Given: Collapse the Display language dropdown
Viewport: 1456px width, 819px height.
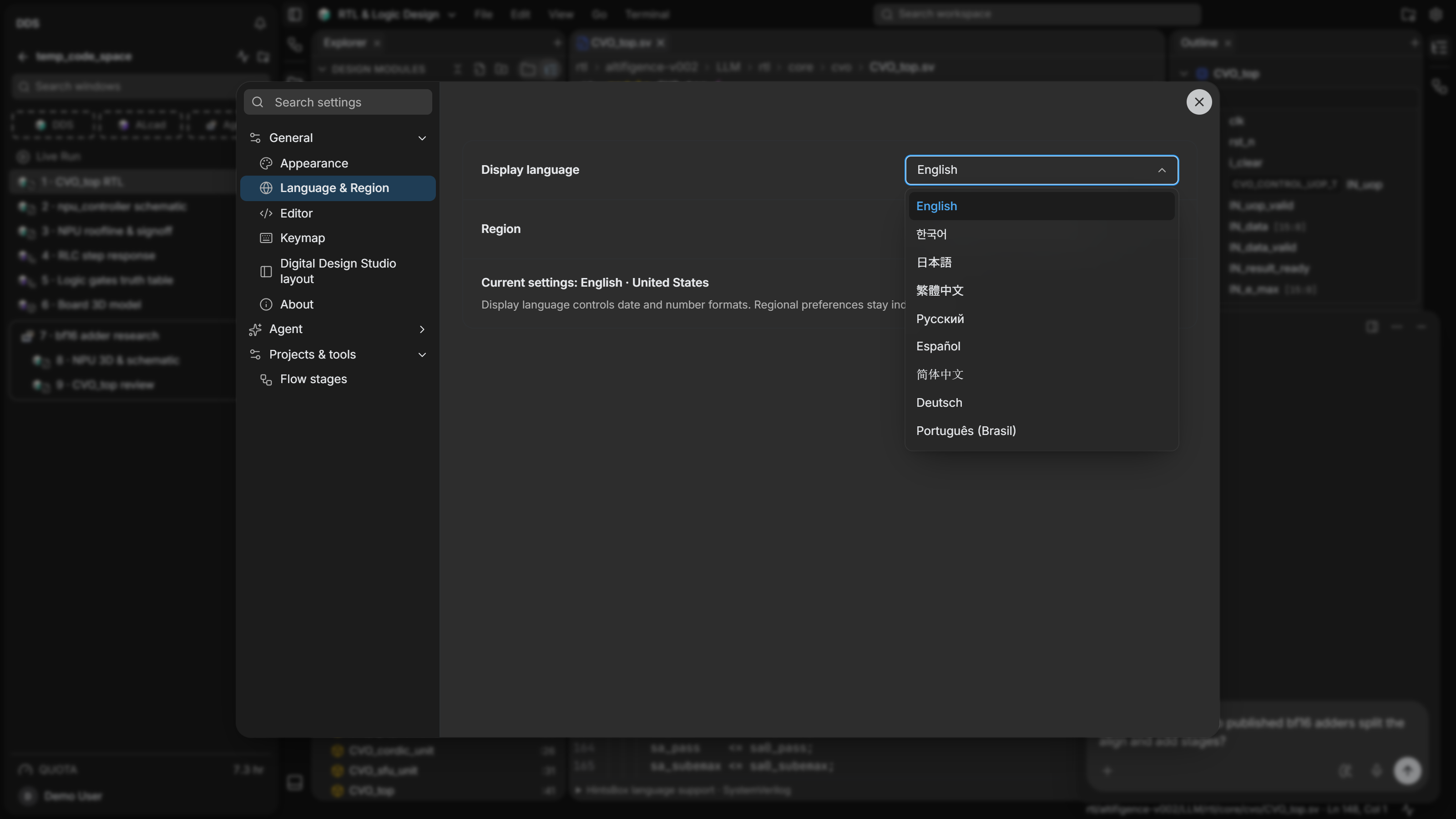Looking at the screenshot, I should [x=1041, y=170].
